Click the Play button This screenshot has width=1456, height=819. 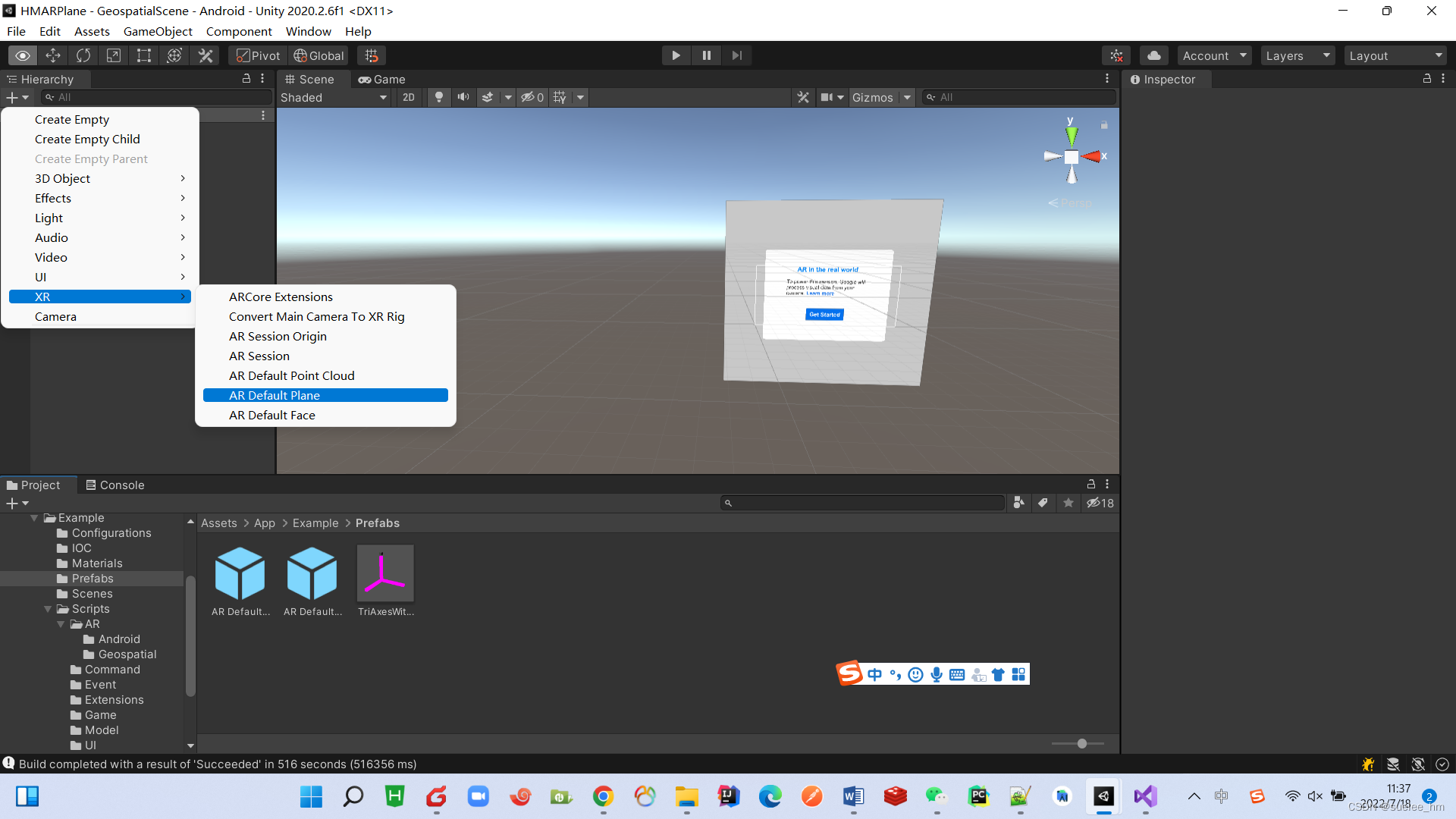pos(676,55)
